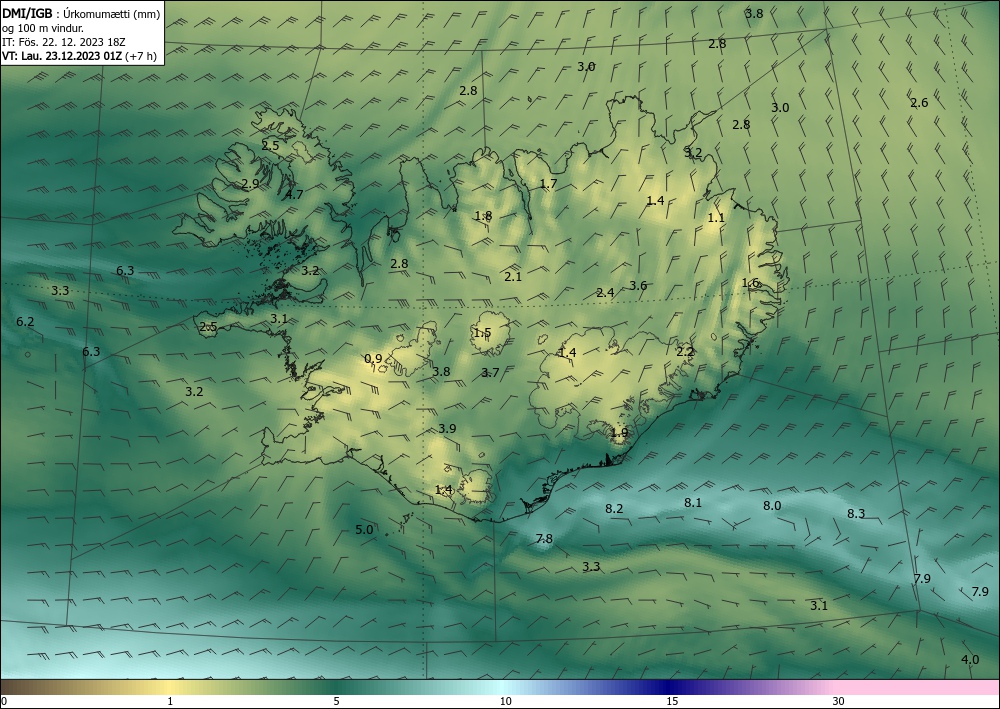The image size is (1000, 709).
Task: Click the 2.6 value label
Action: [919, 103]
